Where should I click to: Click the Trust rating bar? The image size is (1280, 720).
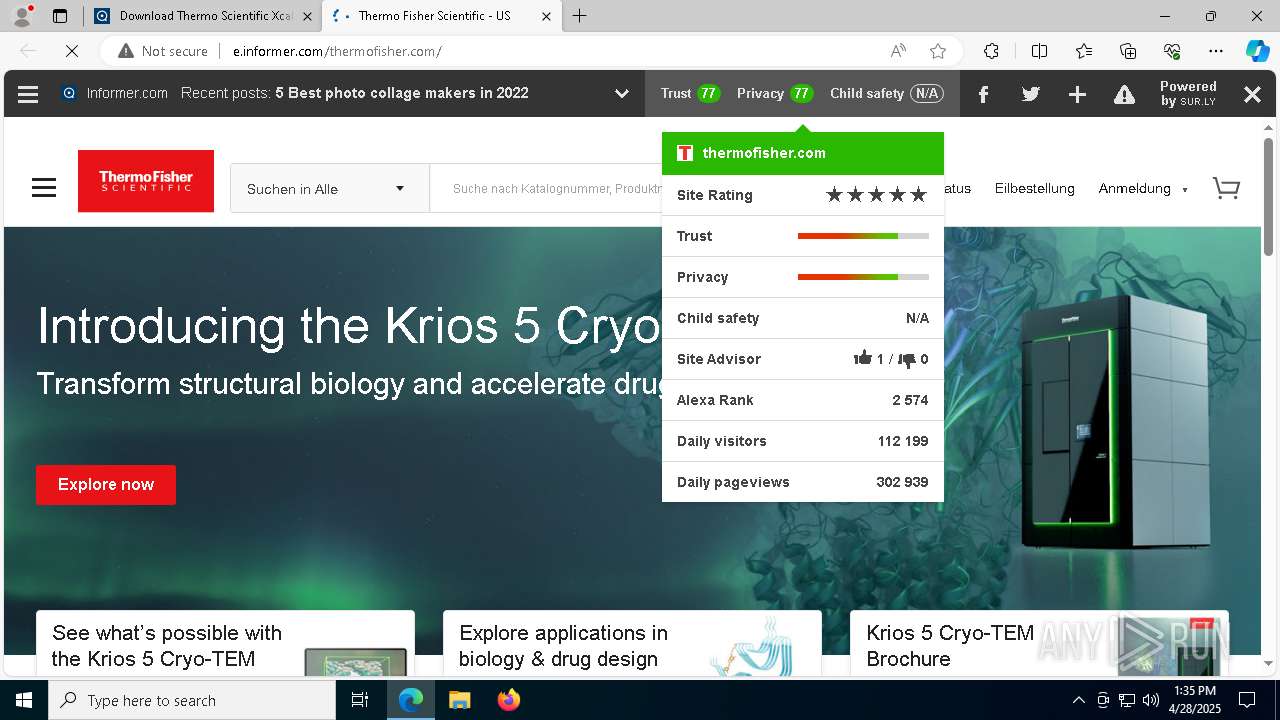point(863,236)
